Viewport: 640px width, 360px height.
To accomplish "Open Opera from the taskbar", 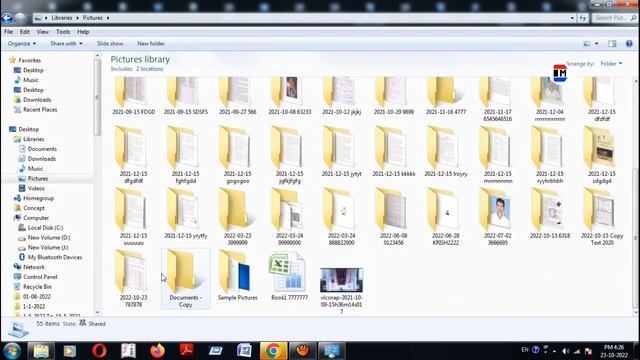I will (99, 351).
